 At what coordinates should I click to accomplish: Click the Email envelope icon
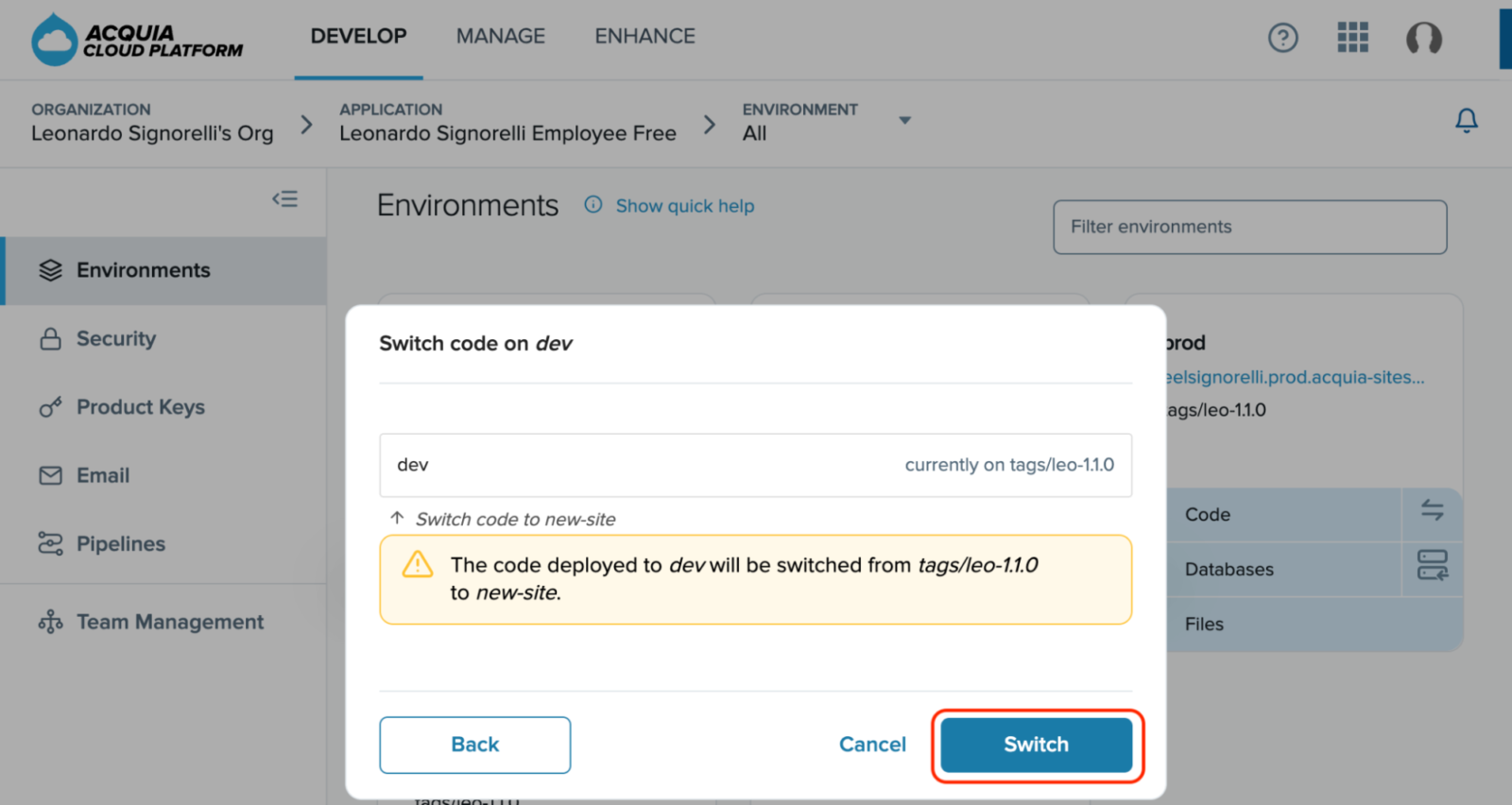click(49, 475)
